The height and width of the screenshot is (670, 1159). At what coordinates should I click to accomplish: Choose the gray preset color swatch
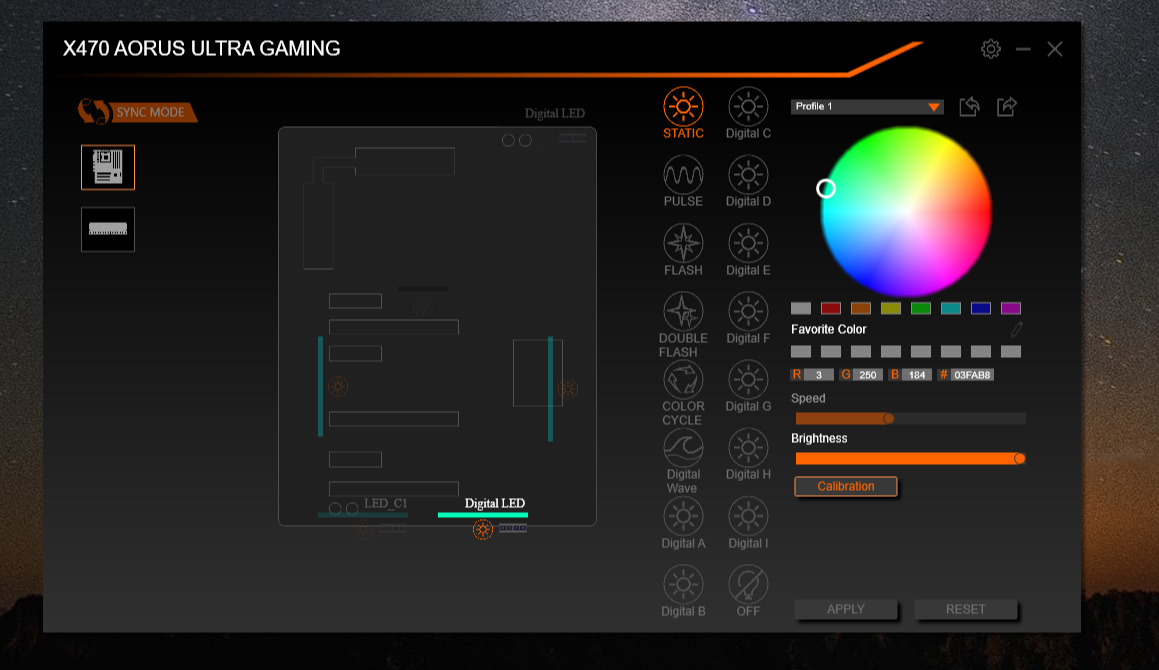point(801,308)
